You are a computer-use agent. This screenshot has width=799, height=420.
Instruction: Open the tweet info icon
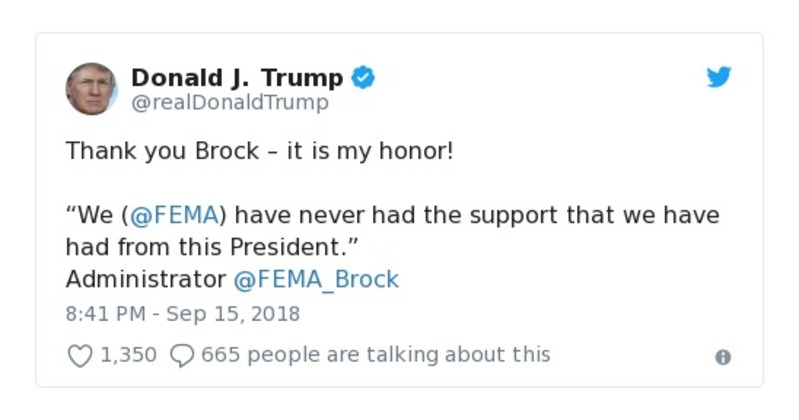(x=723, y=357)
